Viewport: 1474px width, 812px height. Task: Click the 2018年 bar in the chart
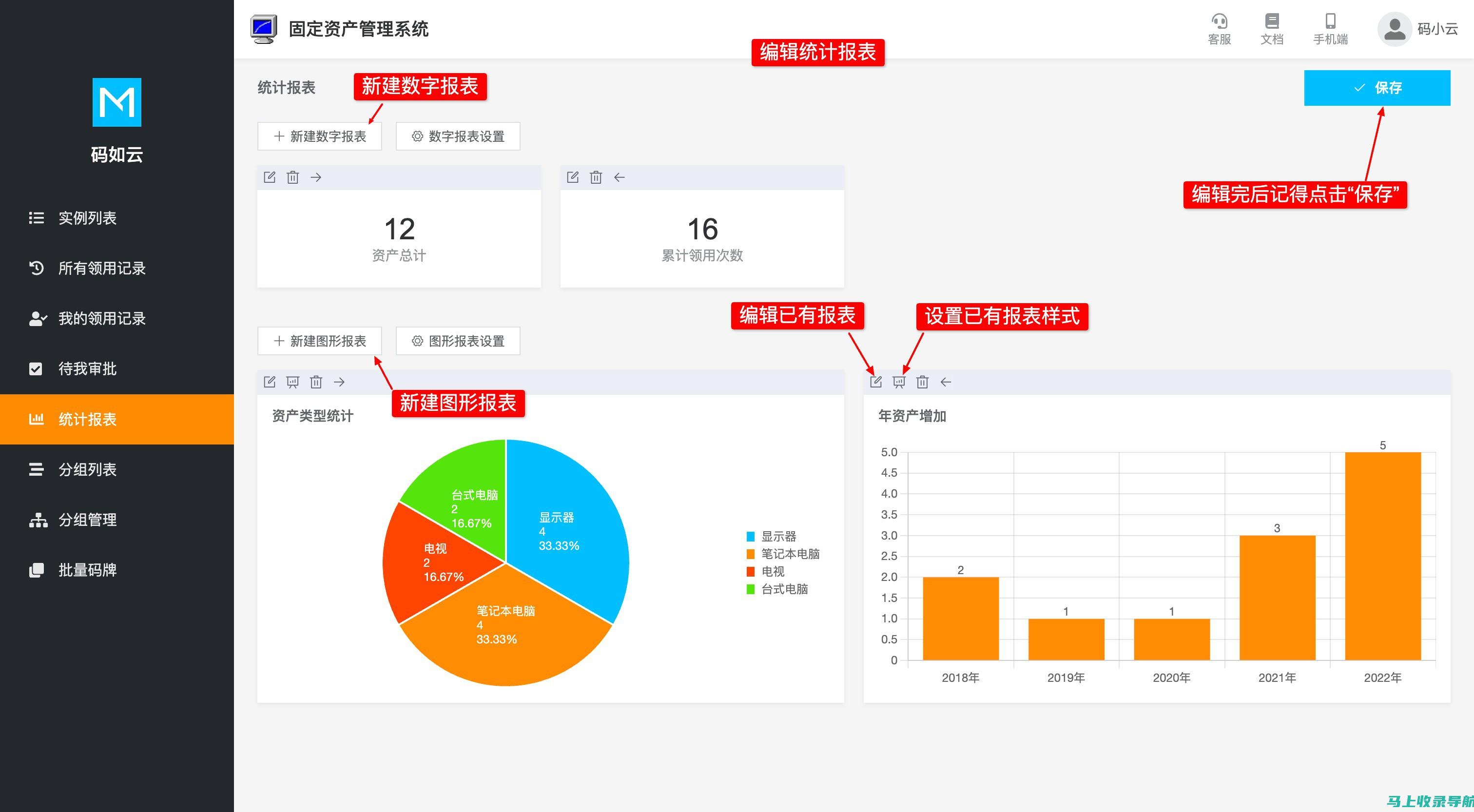tap(961, 619)
